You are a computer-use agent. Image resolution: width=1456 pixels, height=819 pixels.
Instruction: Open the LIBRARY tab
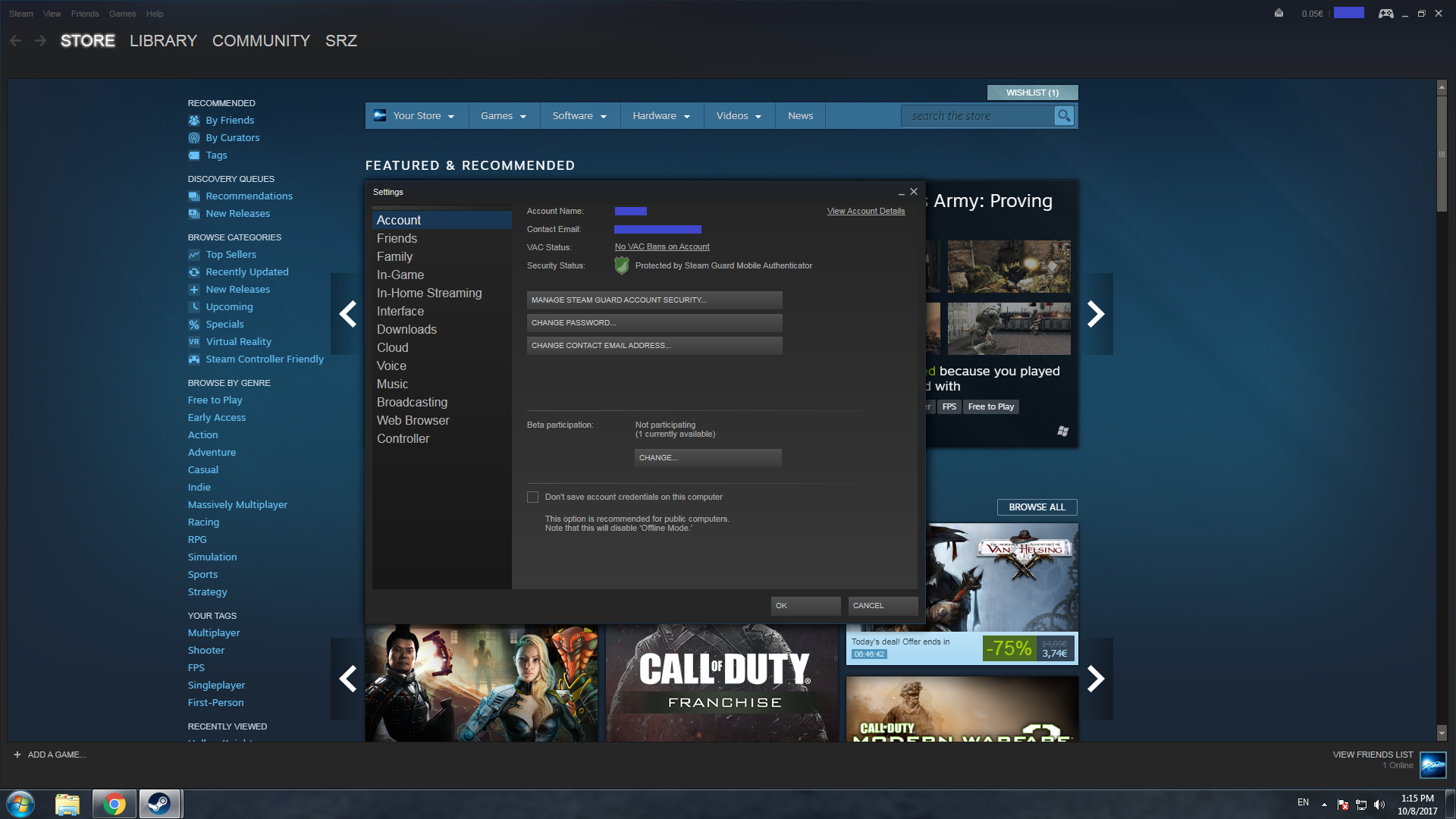coord(163,41)
